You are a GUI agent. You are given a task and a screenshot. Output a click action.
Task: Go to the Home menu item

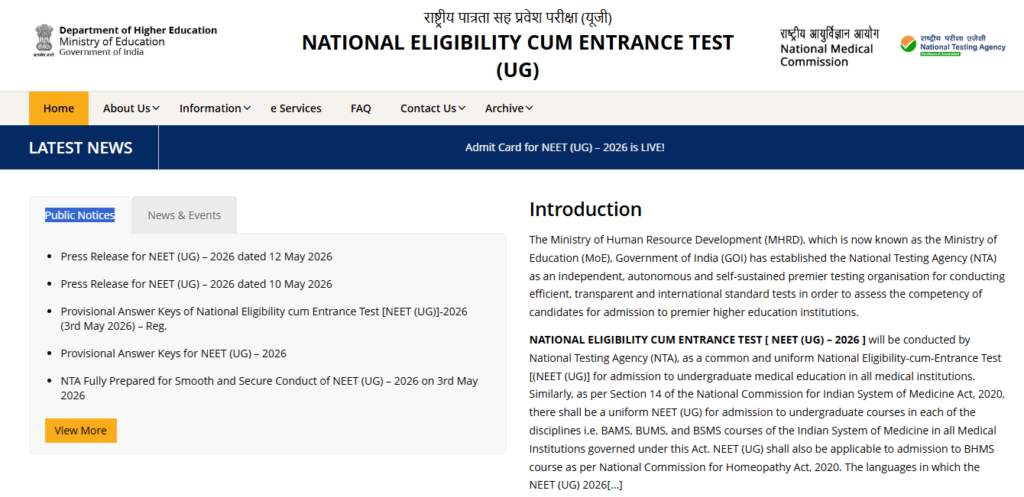[59, 108]
